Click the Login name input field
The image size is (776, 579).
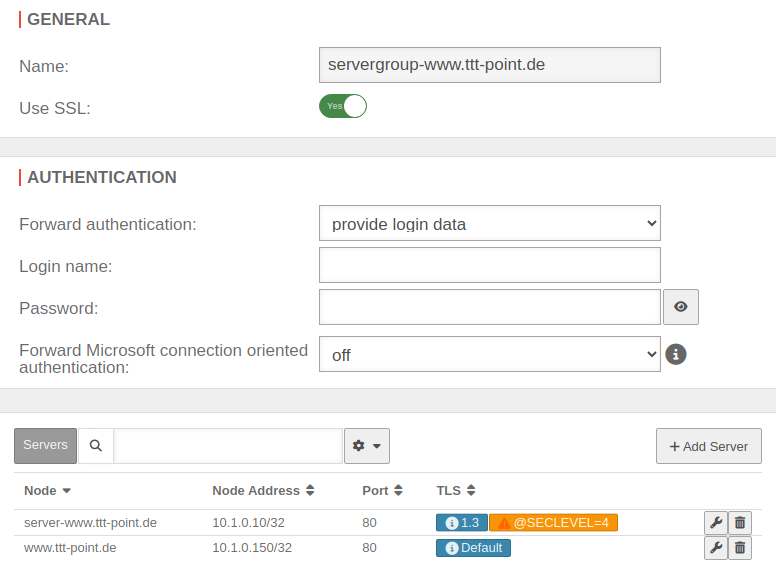489,266
